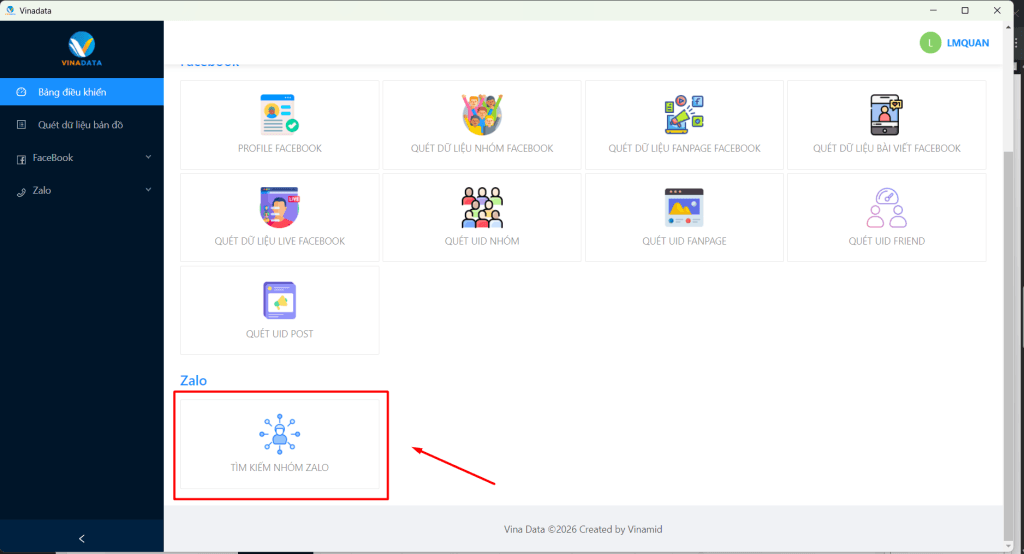The width and height of the screenshot is (1024, 554).
Task: Click the LMQUAN username link
Action: pos(967,42)
